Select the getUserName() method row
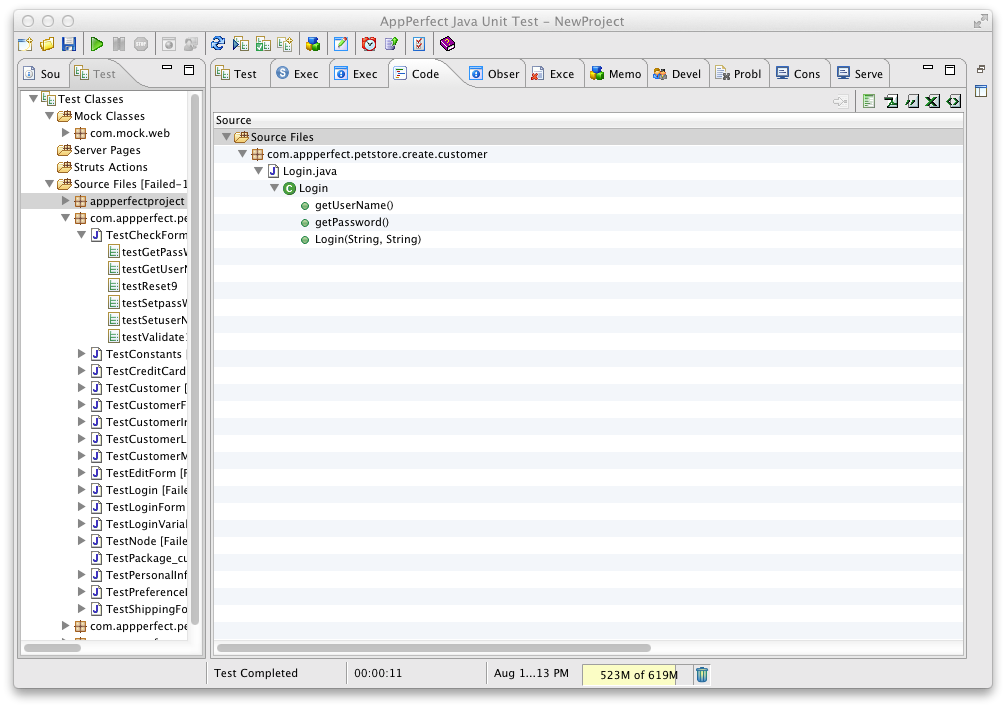 [588, 205]
